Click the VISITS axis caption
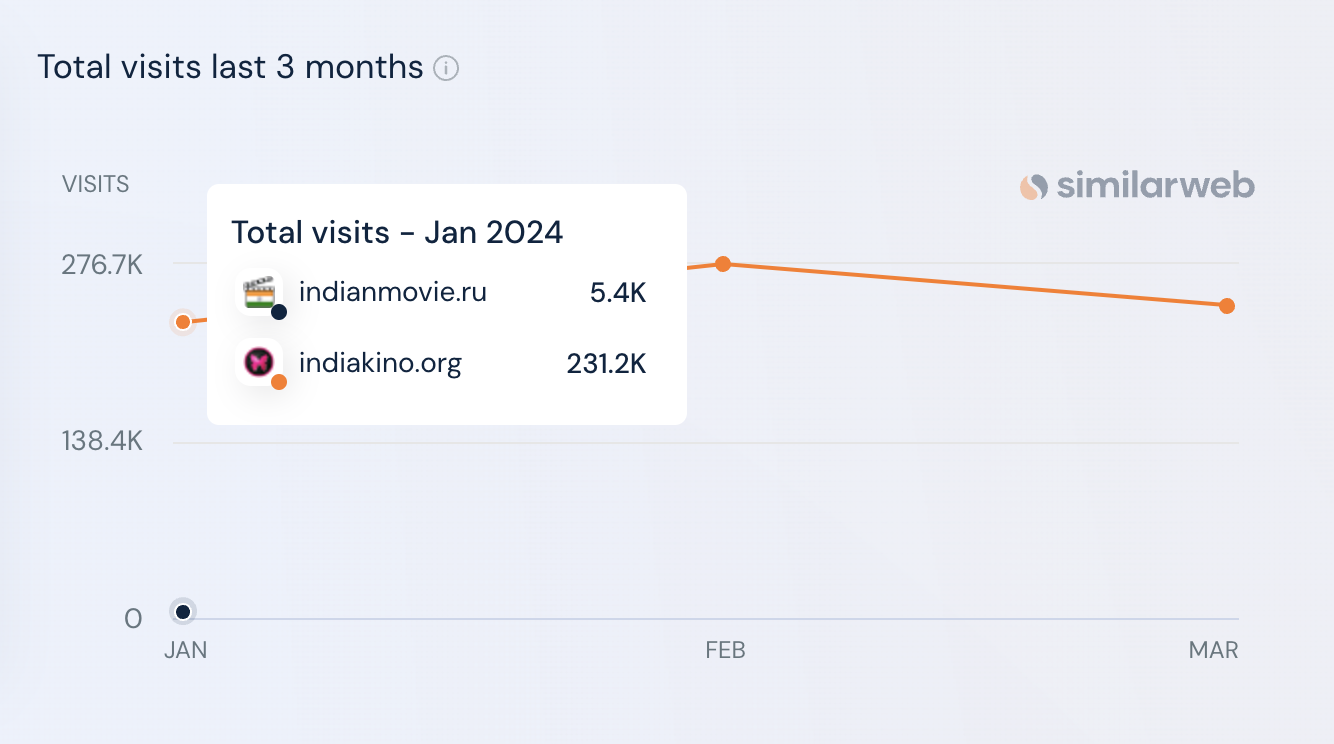Viewport: 1334px width, 744px height. click(96, 184)
